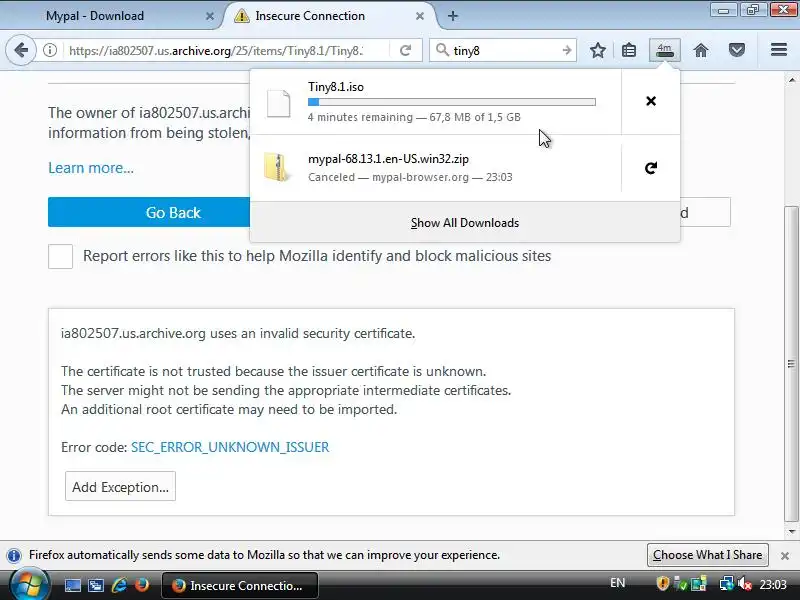Click the EN language indicator
The image size is (800, 600).
pyautogui.click(x=617, y=583)
